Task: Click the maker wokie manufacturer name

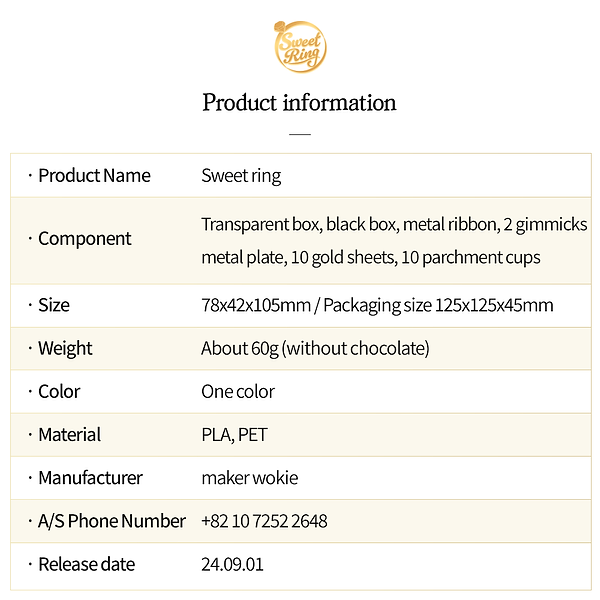Action: pos(250,478)
